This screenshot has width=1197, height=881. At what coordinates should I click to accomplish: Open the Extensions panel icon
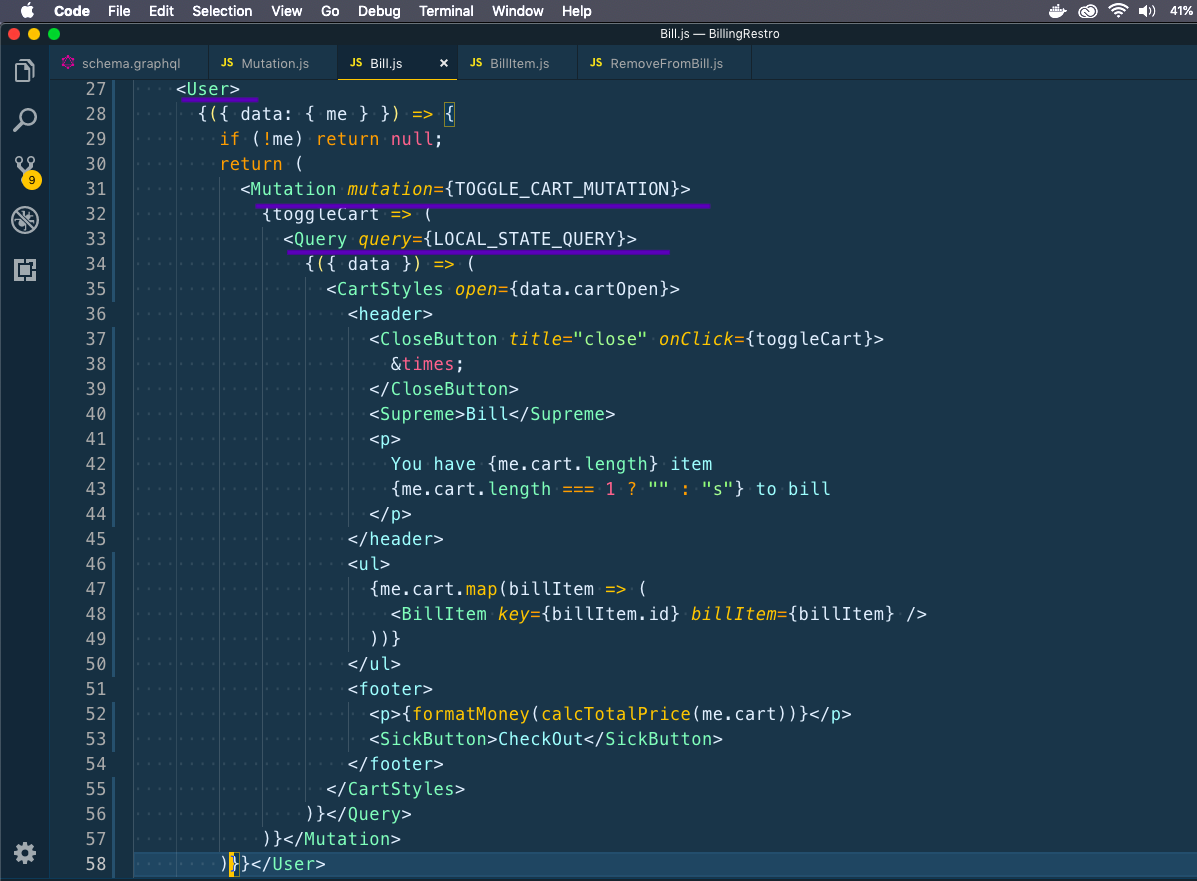pos(25,269)
